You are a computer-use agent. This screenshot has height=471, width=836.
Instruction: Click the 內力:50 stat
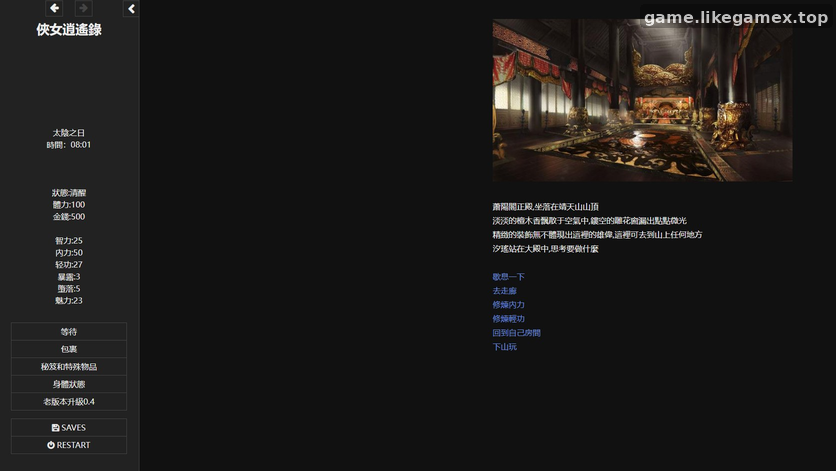(69, 253)
